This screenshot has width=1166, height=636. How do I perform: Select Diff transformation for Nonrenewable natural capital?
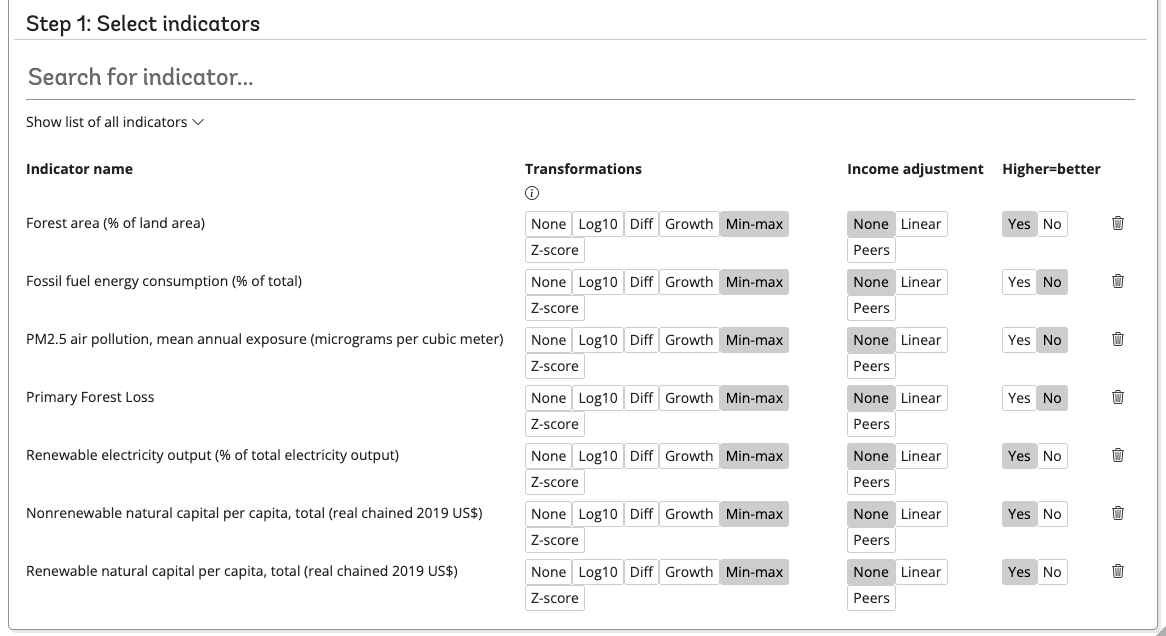pyautogui.click(x=641, y=514)
